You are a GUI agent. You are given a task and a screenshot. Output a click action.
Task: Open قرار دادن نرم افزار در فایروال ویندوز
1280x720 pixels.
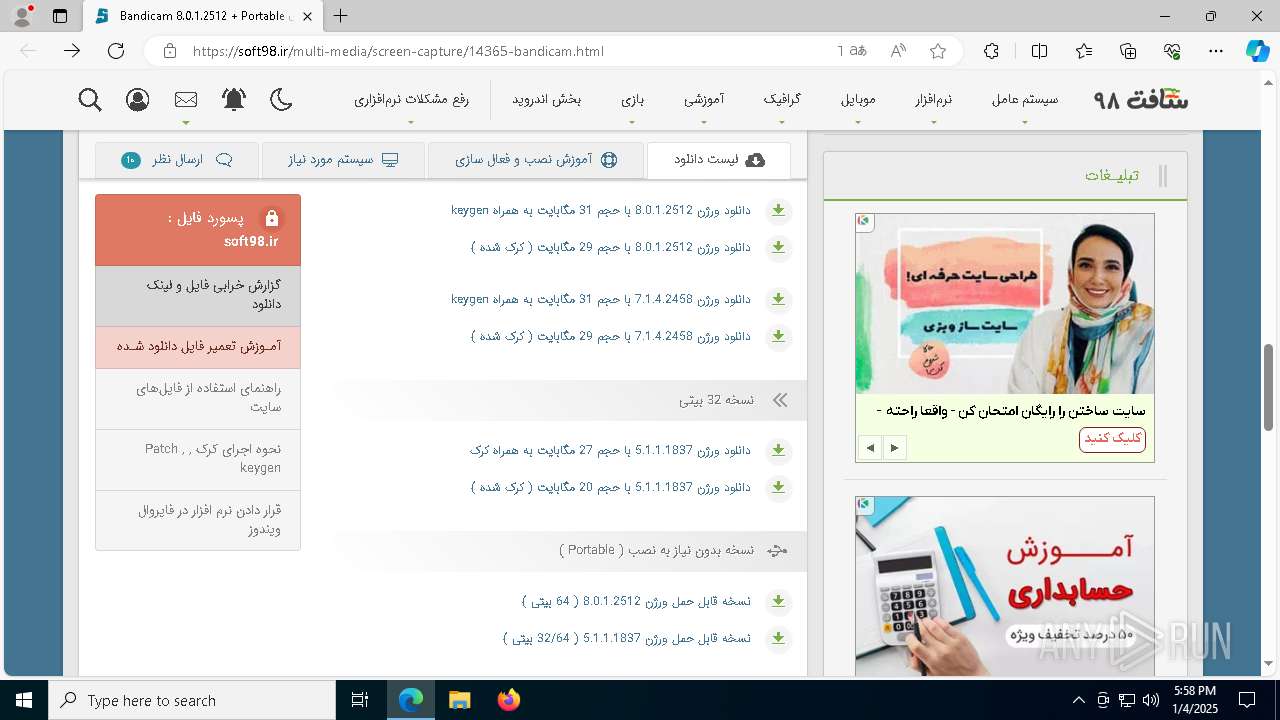198,520
